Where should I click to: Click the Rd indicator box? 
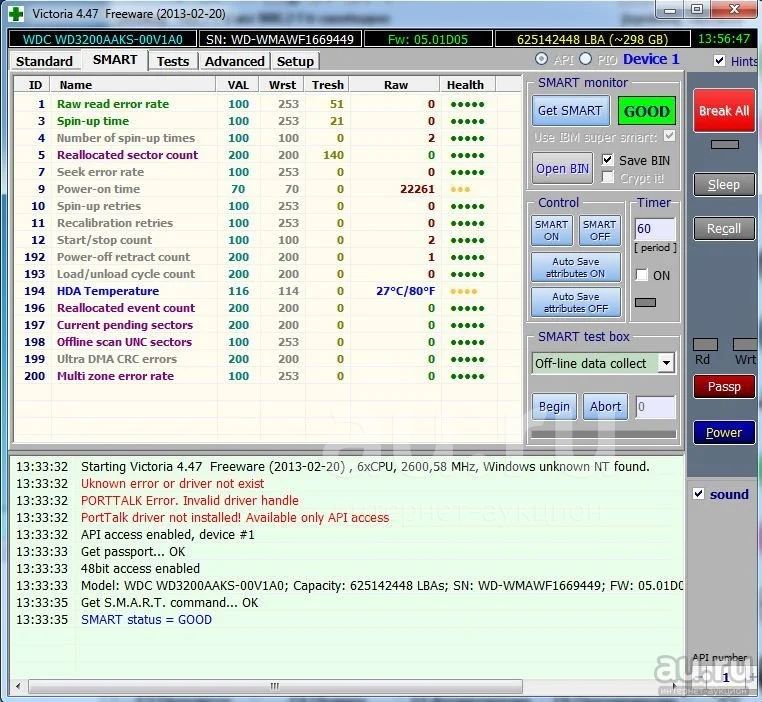[705, 344]
